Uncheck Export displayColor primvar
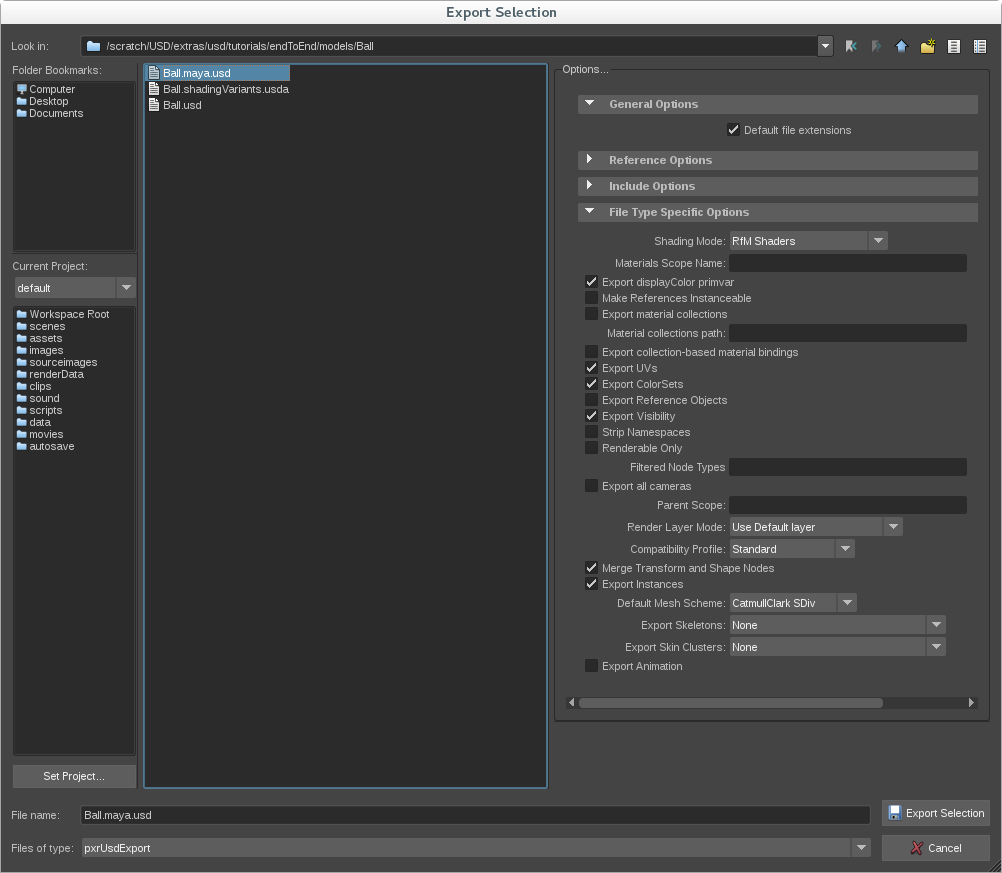This screenshot has width=1002, height=873. pos(592,283)
